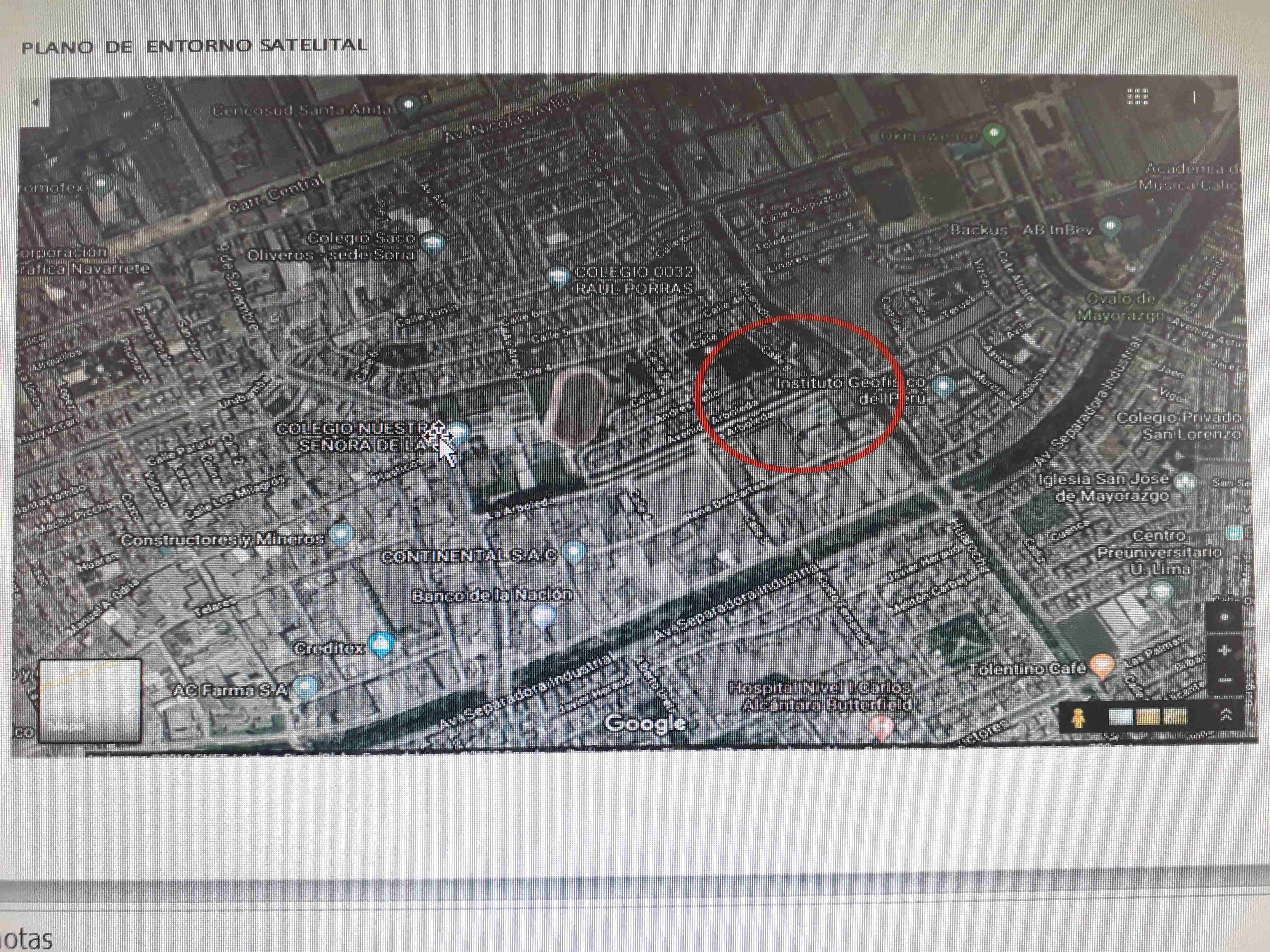Select the Banco de la Nación pin
This screenshot has width=1270, height=952.
pyautogui.click(x=543, y=618)
